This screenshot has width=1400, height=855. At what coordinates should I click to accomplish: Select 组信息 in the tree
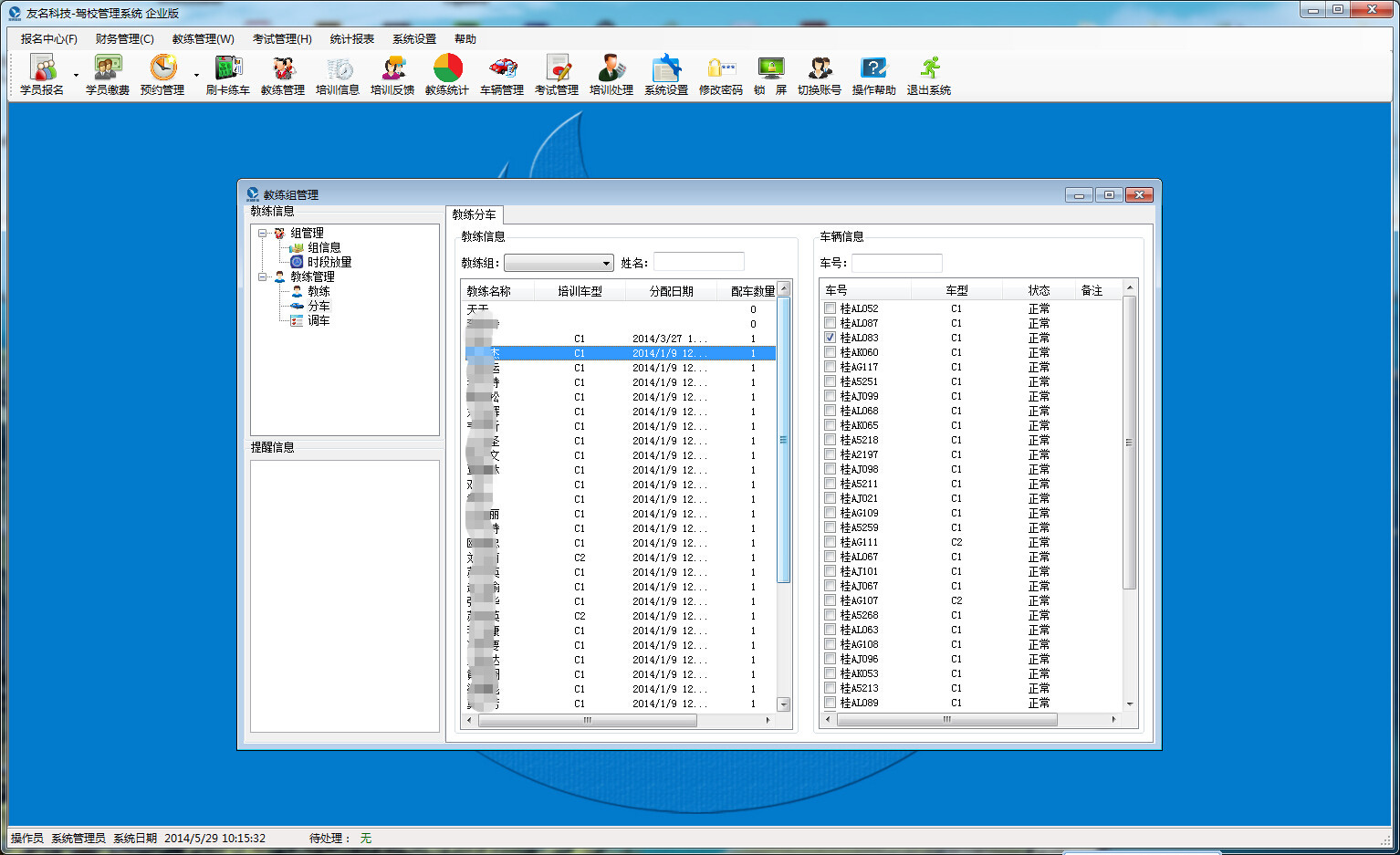coord(323,247)
